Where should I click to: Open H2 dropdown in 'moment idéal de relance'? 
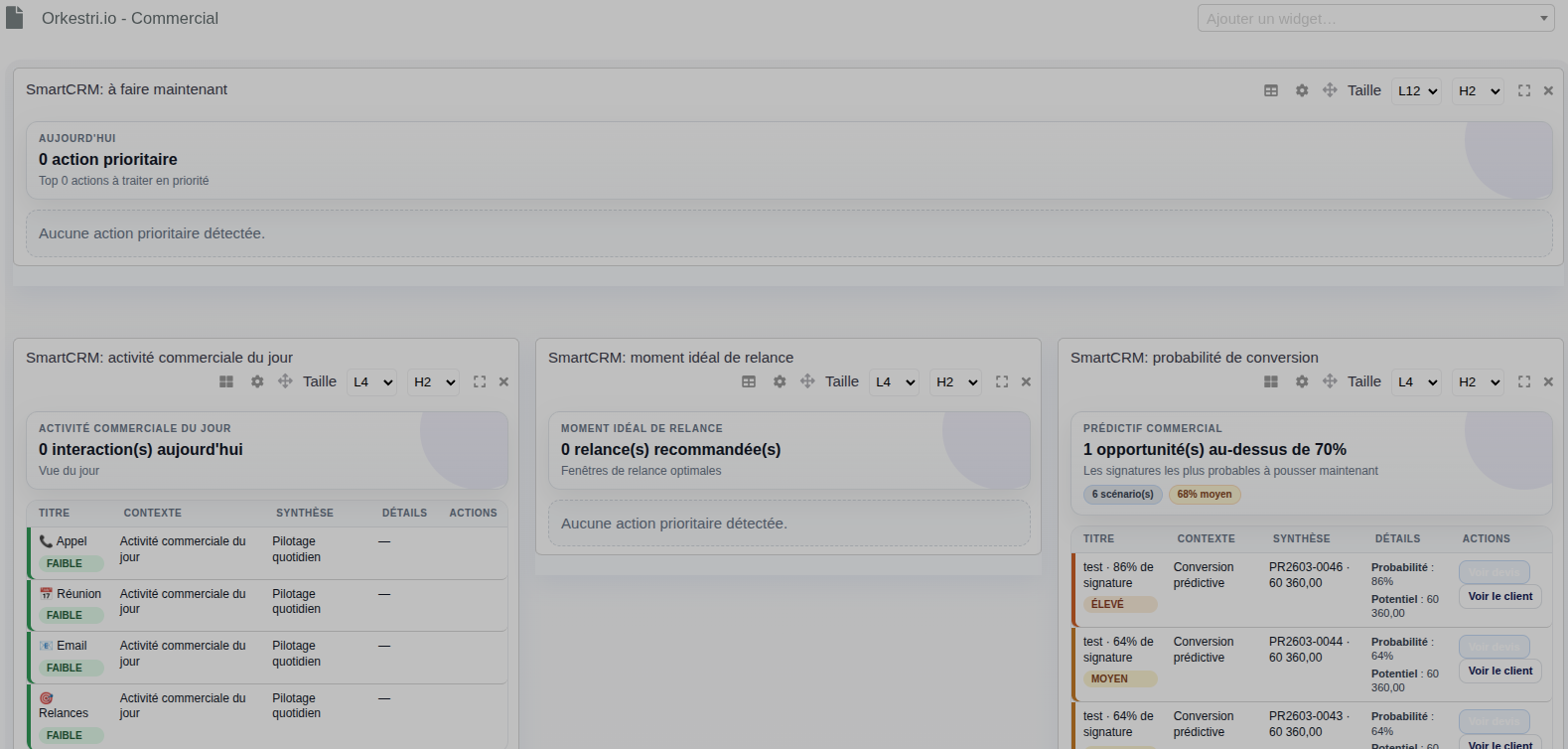(955, 381)
